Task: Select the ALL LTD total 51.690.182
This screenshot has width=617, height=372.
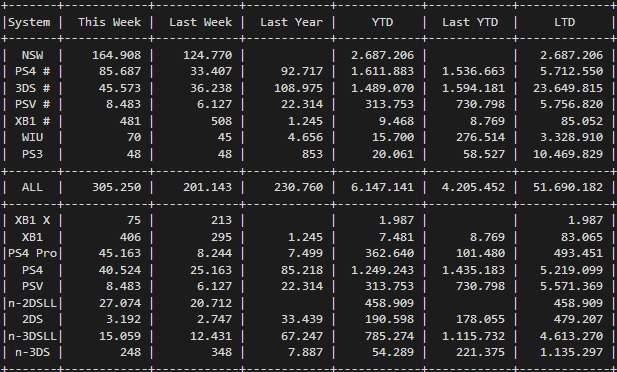Action: pyautogui.click(x=568, y=187)
